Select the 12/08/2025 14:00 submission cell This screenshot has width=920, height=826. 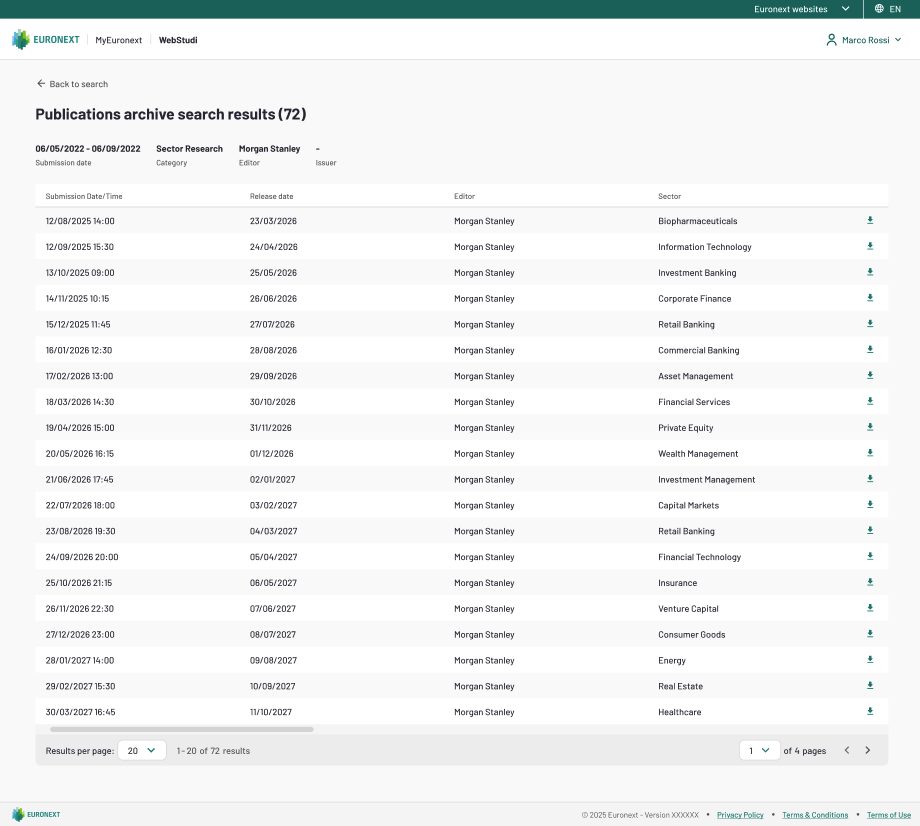(x=80, y=221)
